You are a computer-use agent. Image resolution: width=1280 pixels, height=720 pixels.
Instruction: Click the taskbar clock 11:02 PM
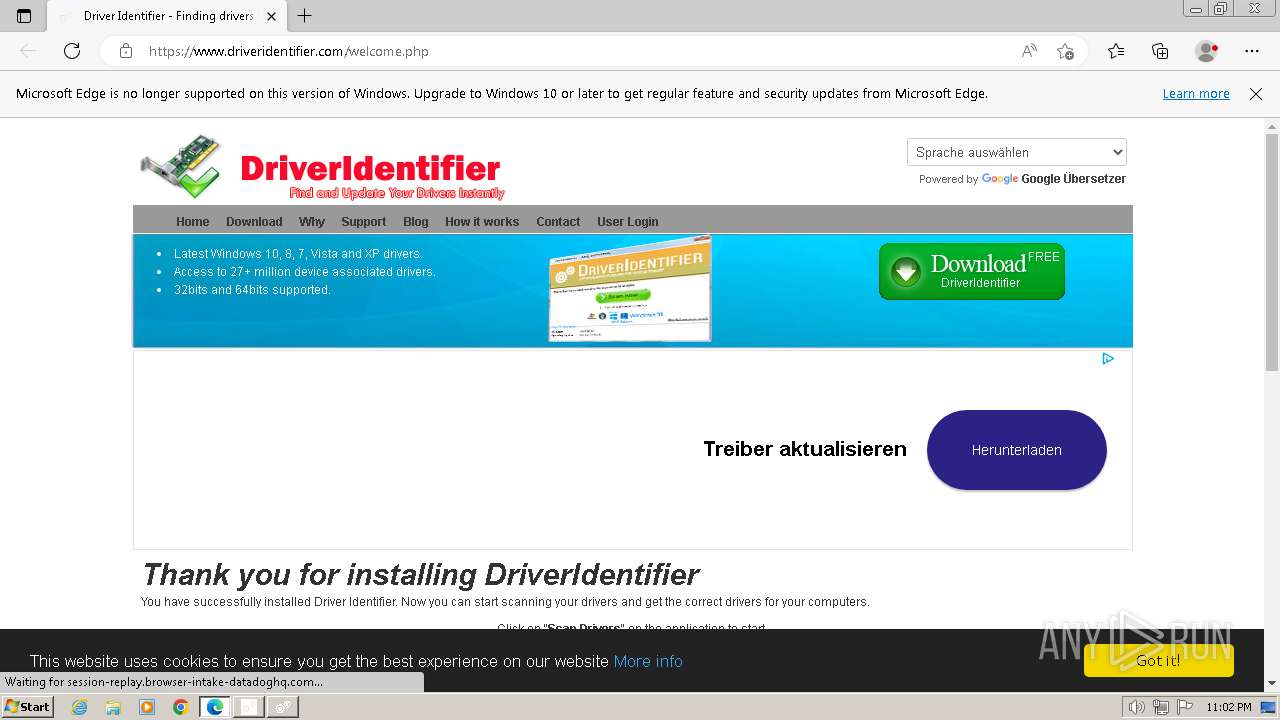1229,707
